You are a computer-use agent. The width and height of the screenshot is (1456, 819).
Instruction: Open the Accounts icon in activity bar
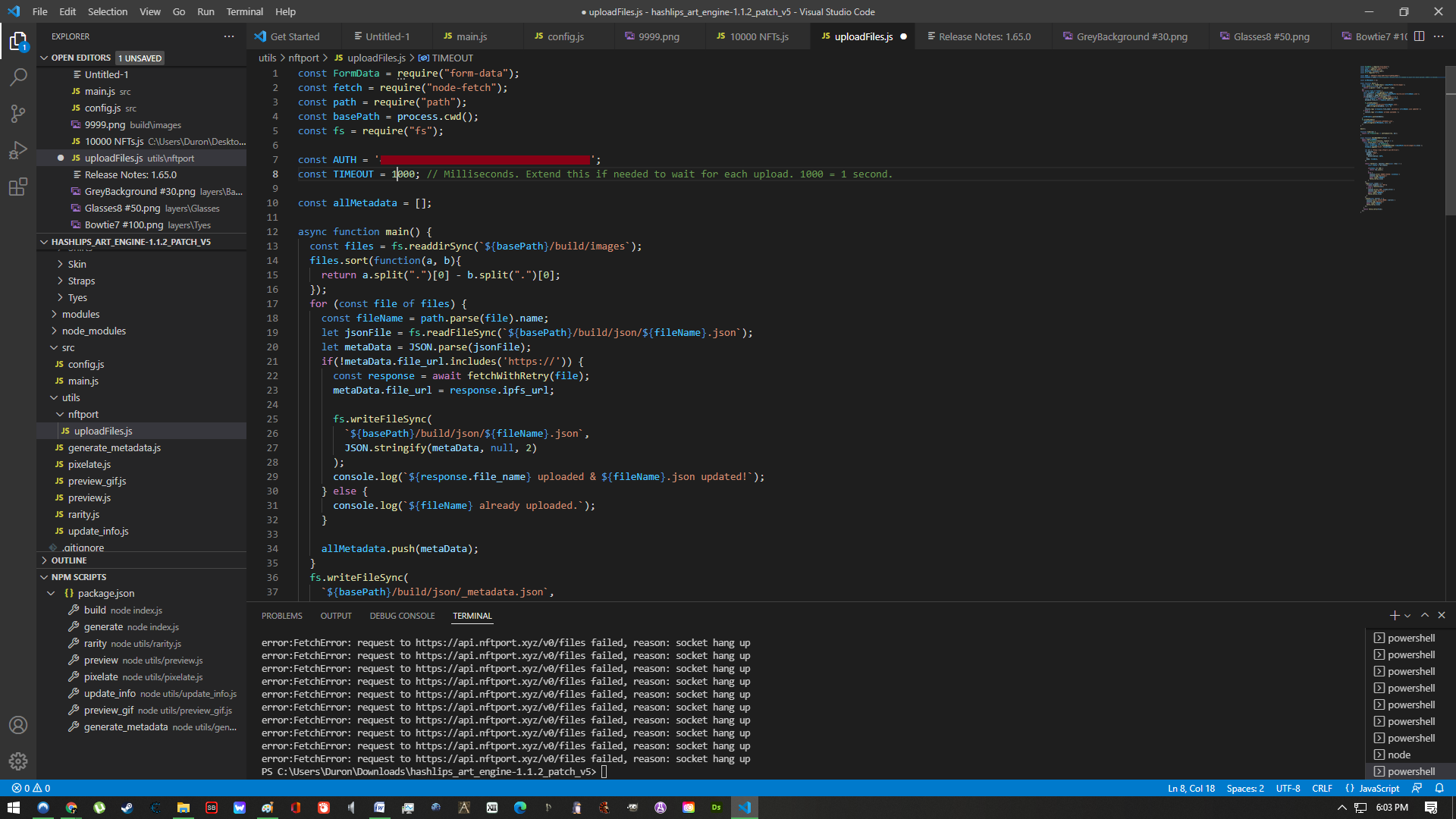pyautogui.click(x=18, y=725)
